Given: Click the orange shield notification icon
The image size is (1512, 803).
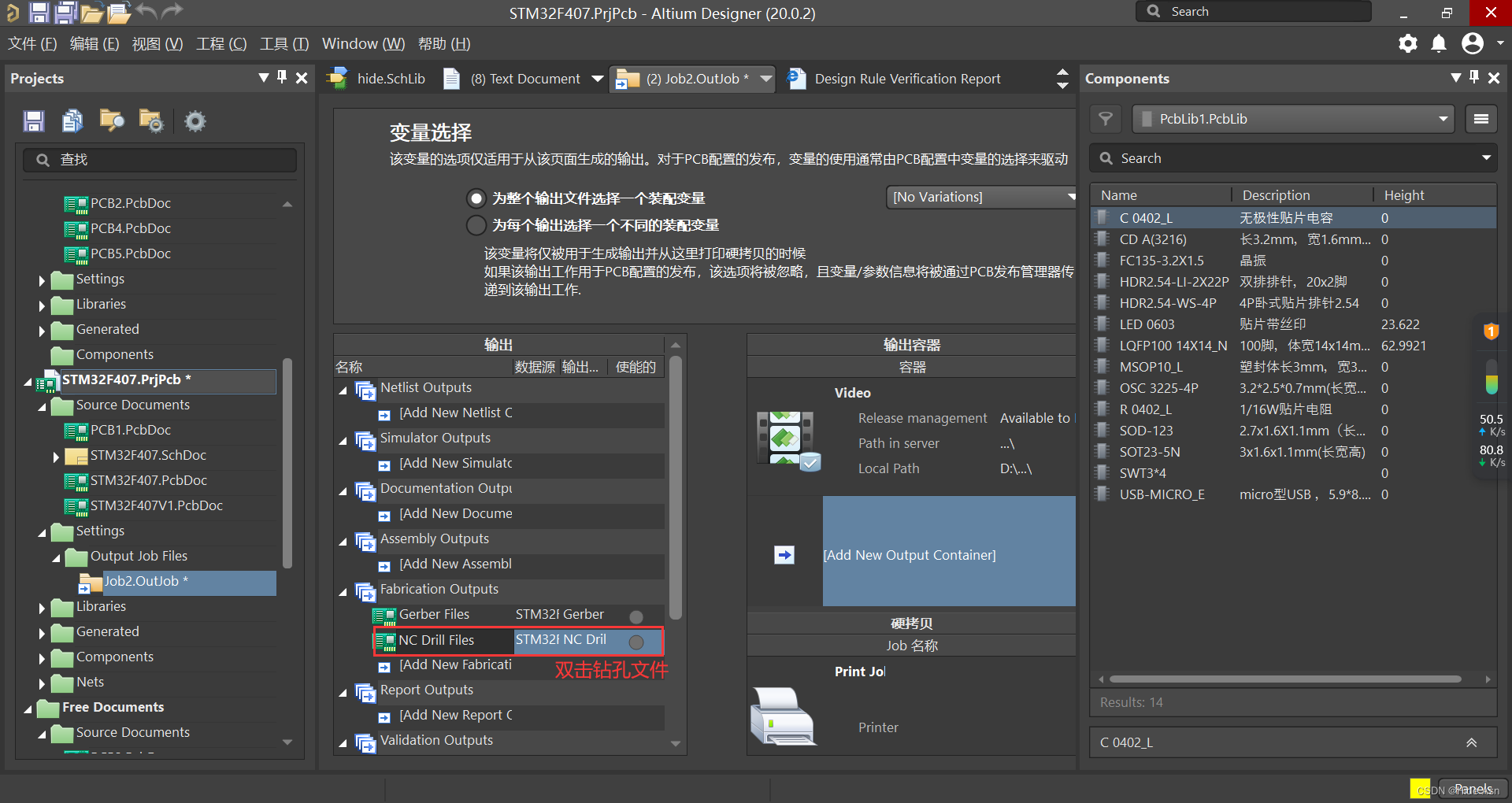Looking at the screenshot, I should point(1491,331).
